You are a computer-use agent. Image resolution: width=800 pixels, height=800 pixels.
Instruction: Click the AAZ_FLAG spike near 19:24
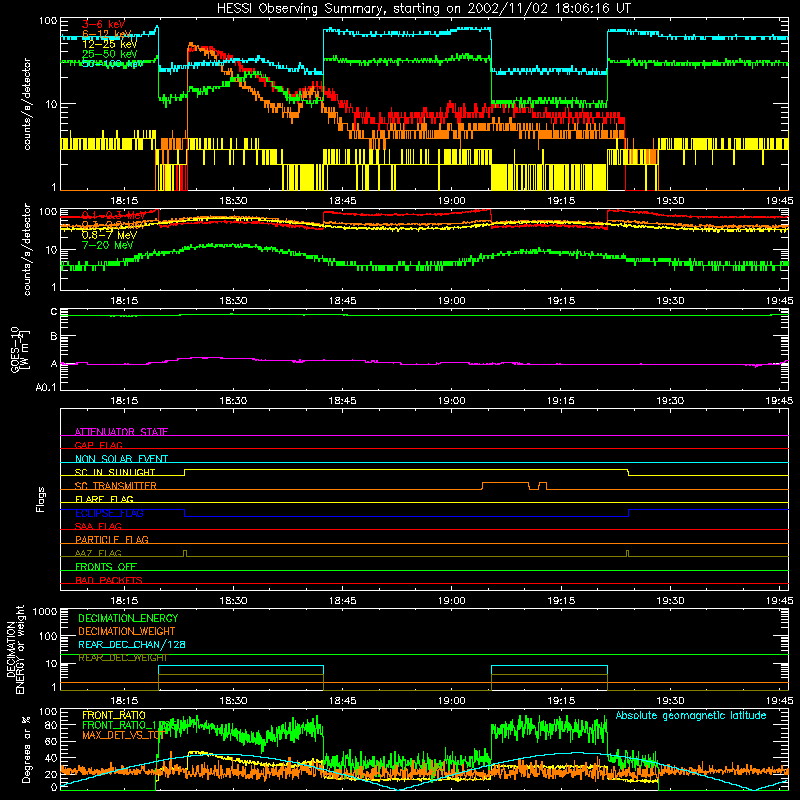pos(628,554)
